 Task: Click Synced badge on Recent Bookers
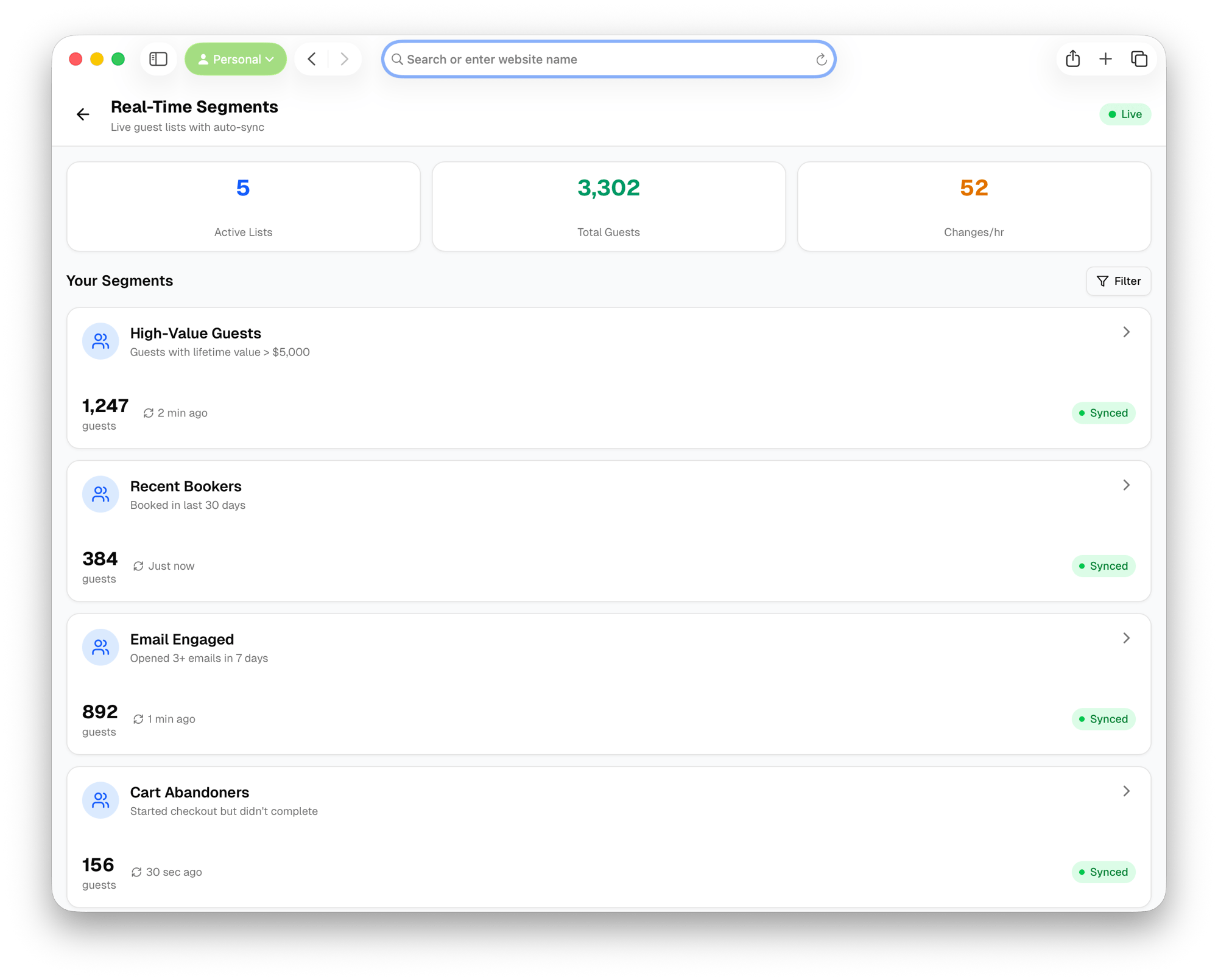tap(1103, 566)
